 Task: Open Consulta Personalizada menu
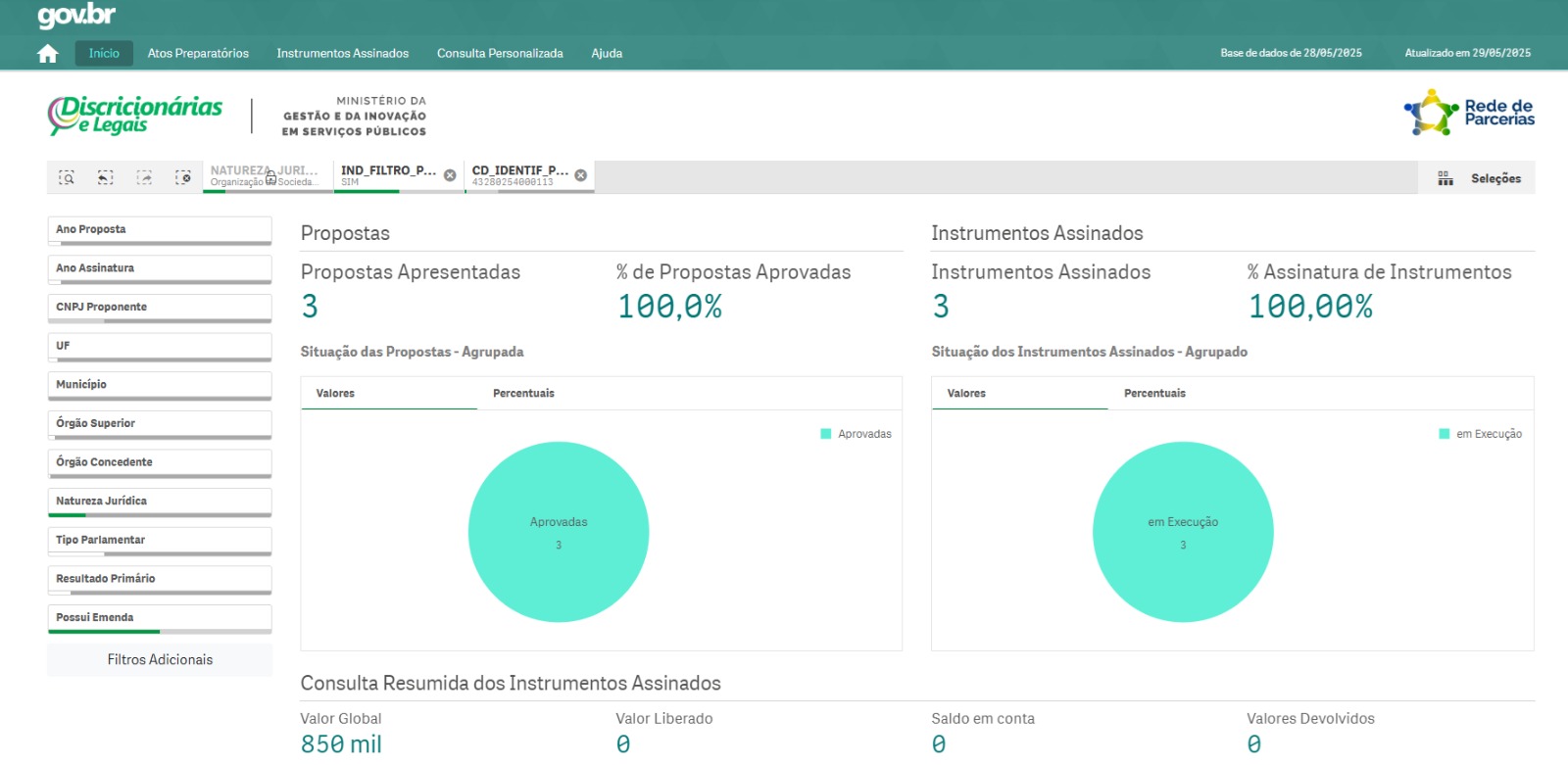500,53
